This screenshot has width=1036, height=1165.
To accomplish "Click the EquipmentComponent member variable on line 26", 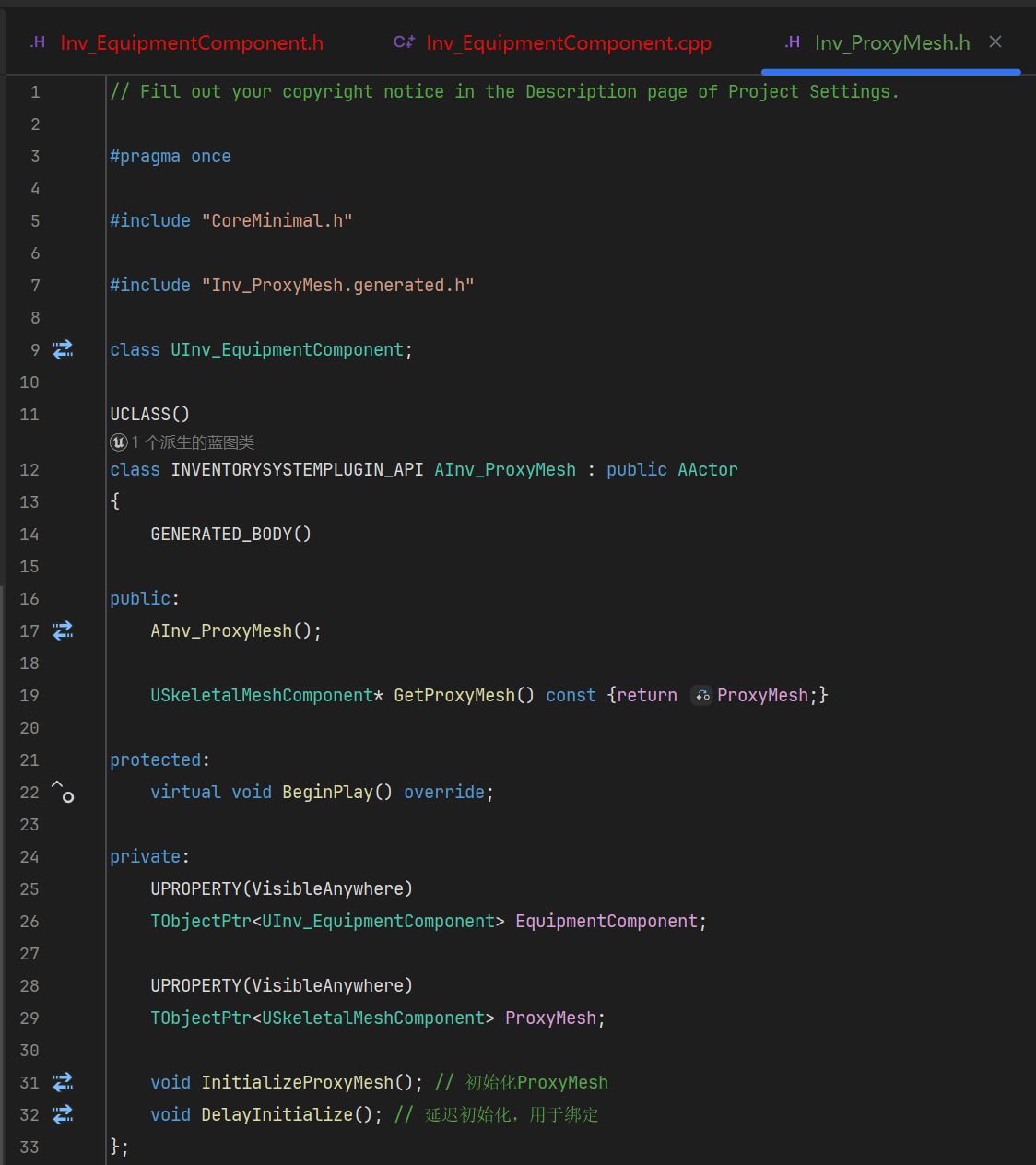I will 606,922.
